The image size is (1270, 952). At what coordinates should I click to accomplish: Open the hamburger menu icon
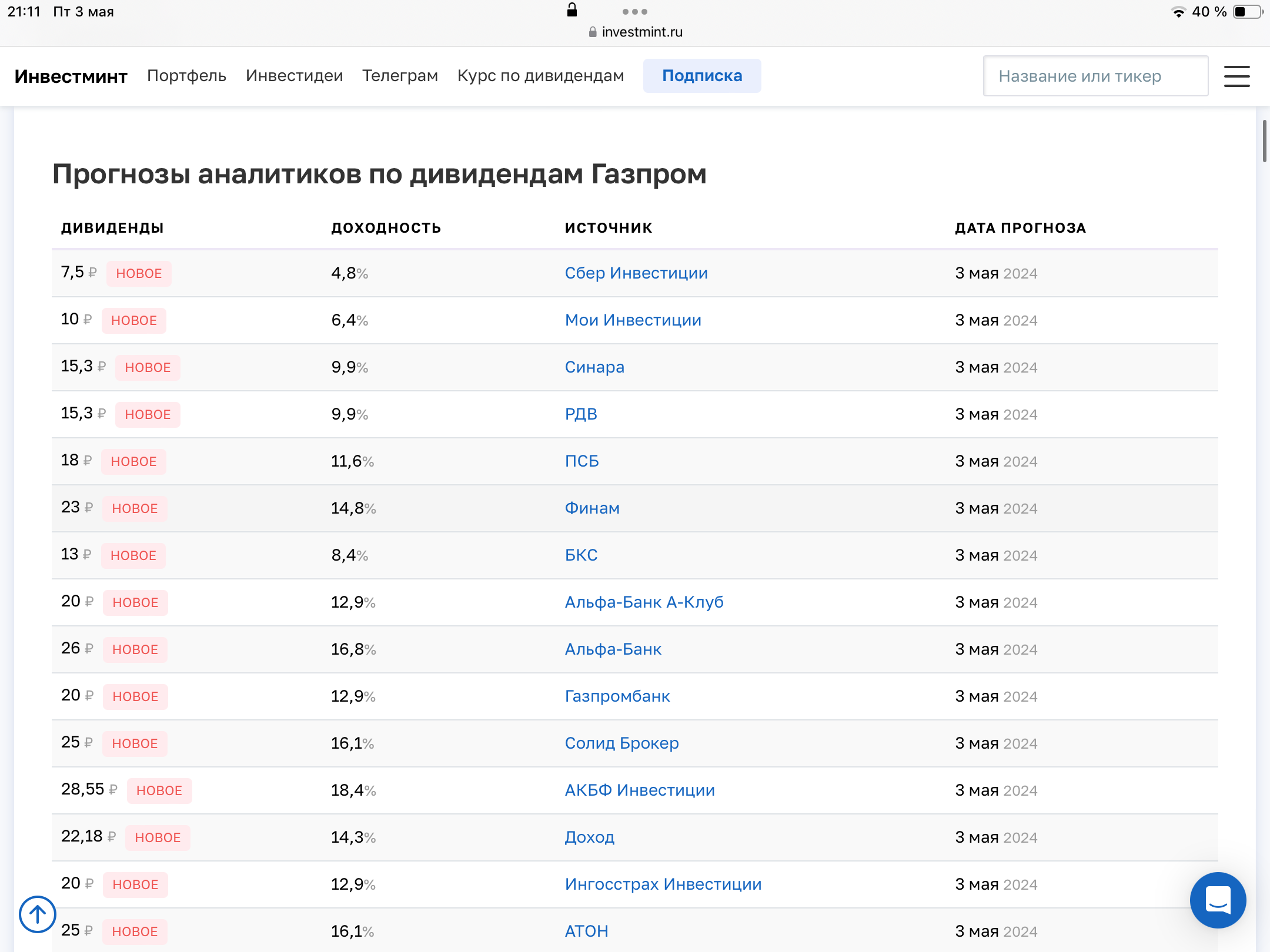tap(1236, 76)
